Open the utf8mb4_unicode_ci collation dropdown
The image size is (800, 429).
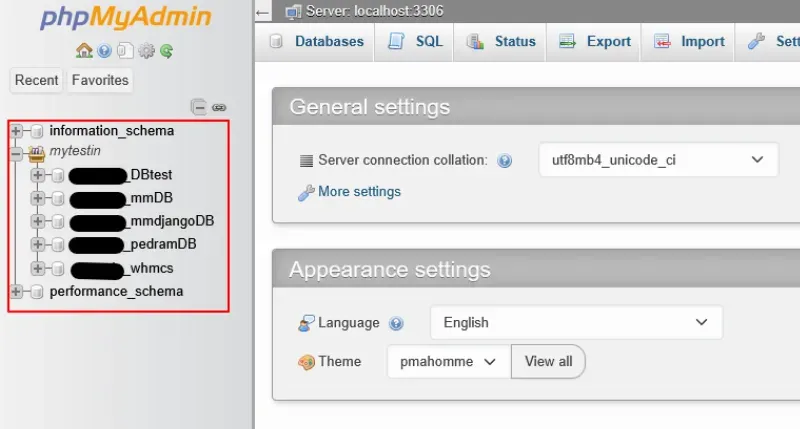658,160
